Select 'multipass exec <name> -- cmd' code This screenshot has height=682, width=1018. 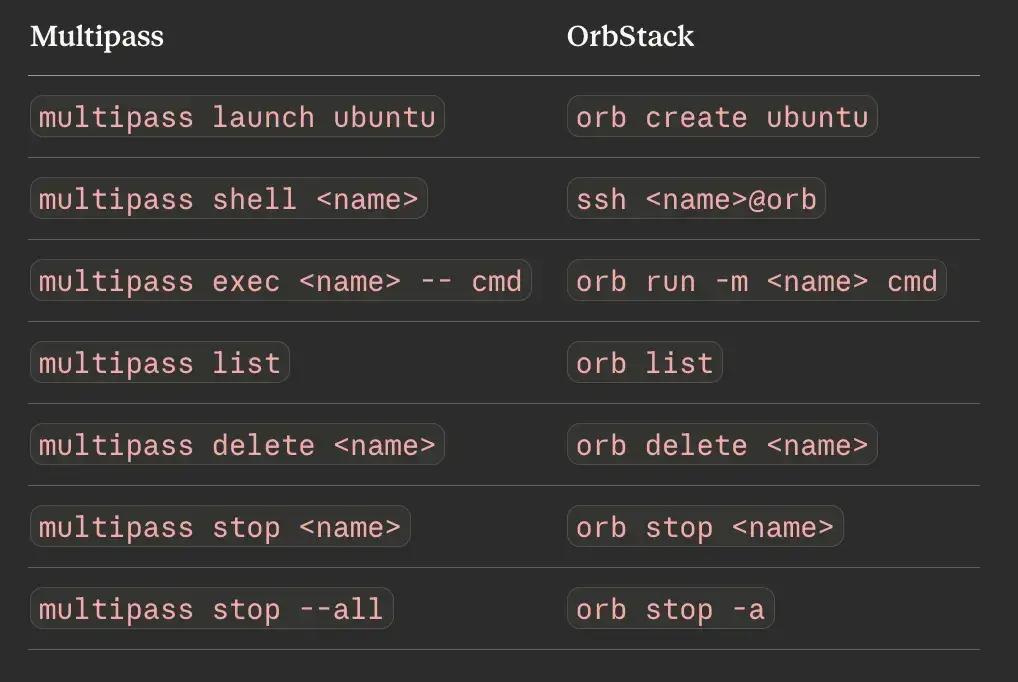coord(280,281)
